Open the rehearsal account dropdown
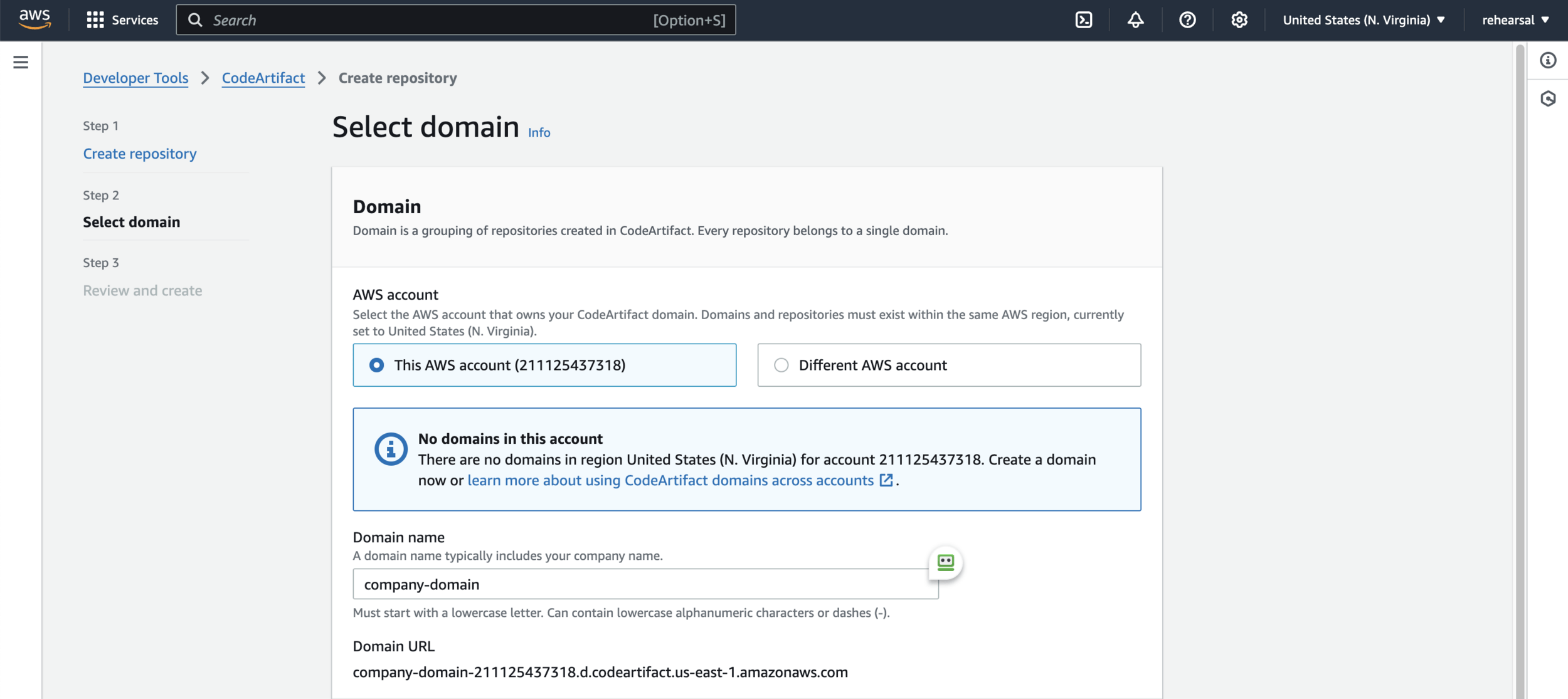This screenshot has width=1568, height=699. click(1515, 20)
